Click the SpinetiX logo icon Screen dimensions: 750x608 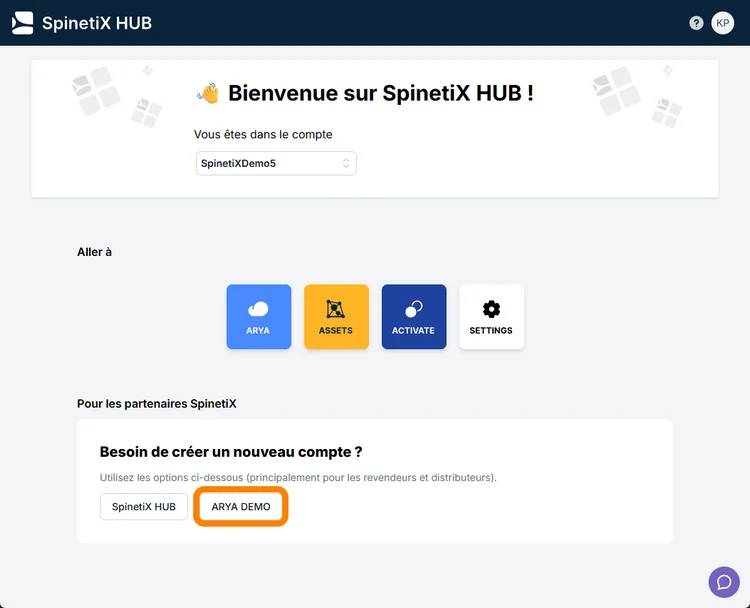(22, 23)
